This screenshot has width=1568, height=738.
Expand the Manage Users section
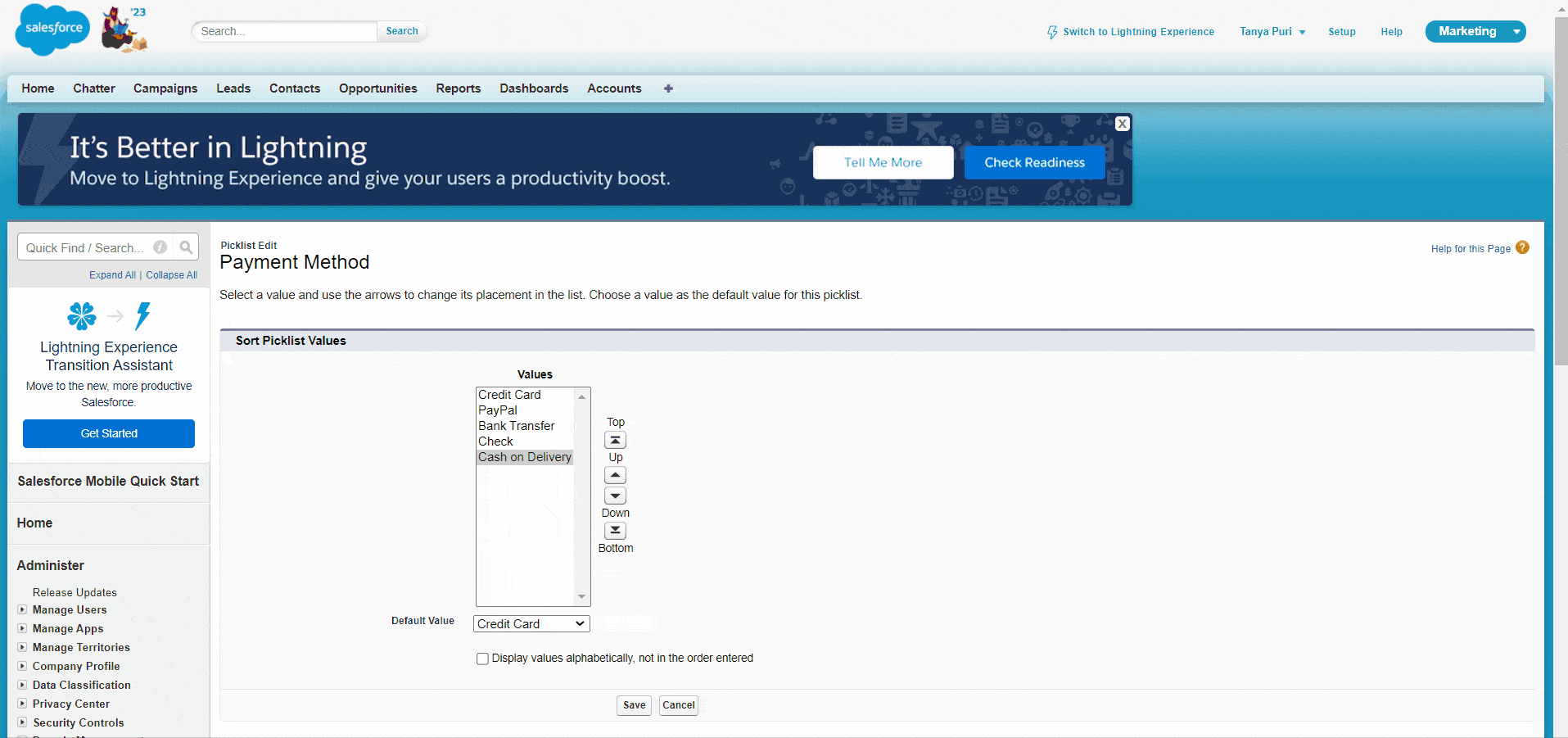coord(22,609)
